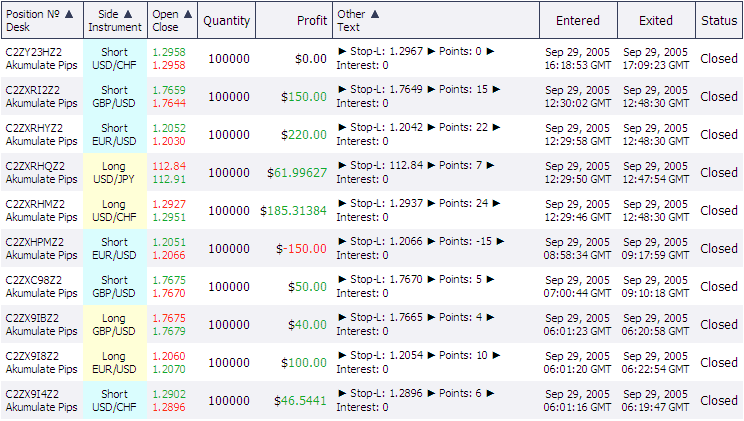Viewport: 744px width, 421px height.
Task: Click the sort arrow beside Other
Action: pyautogui.click(x=375, y=14)
